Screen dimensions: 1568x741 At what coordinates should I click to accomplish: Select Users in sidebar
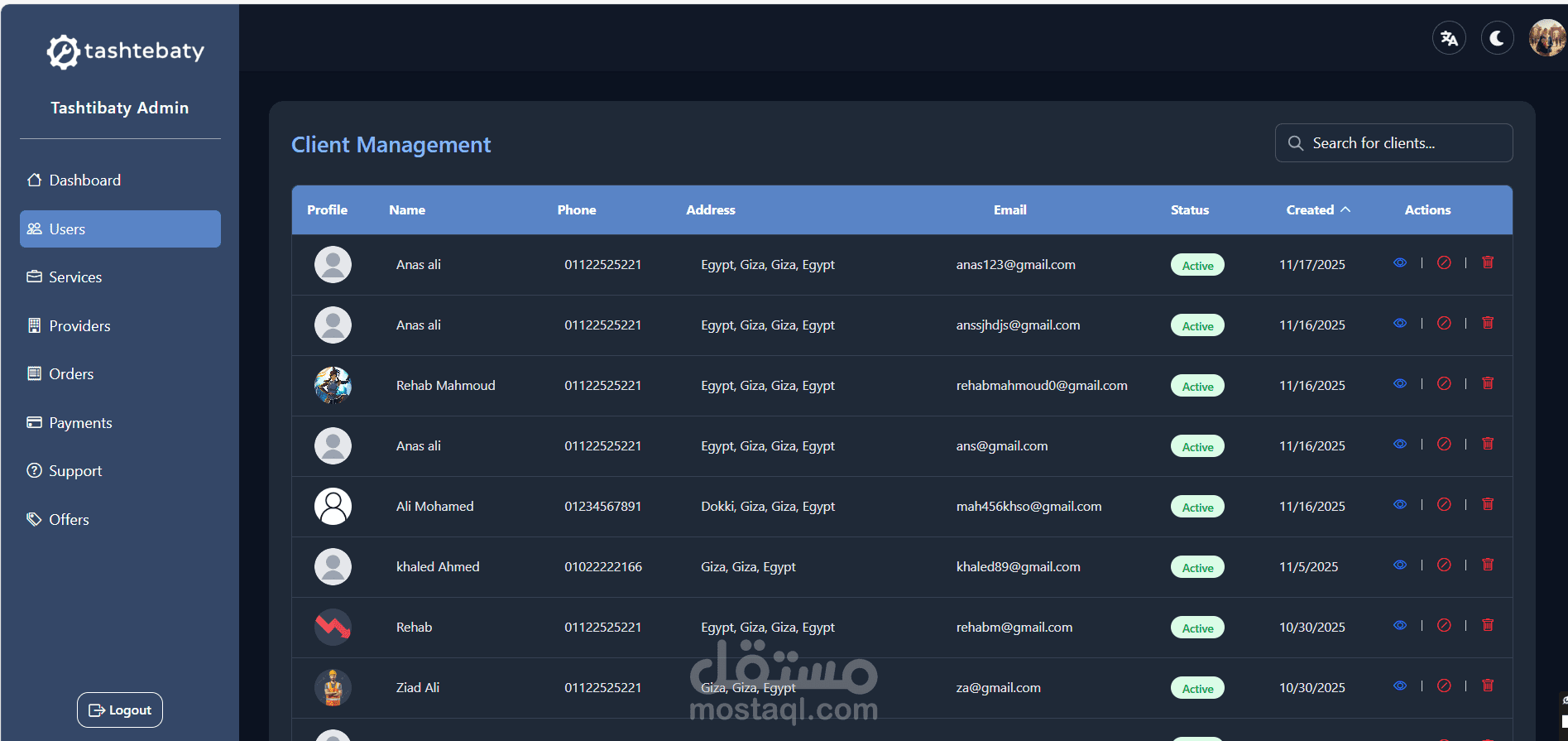(x=120, y=229)
